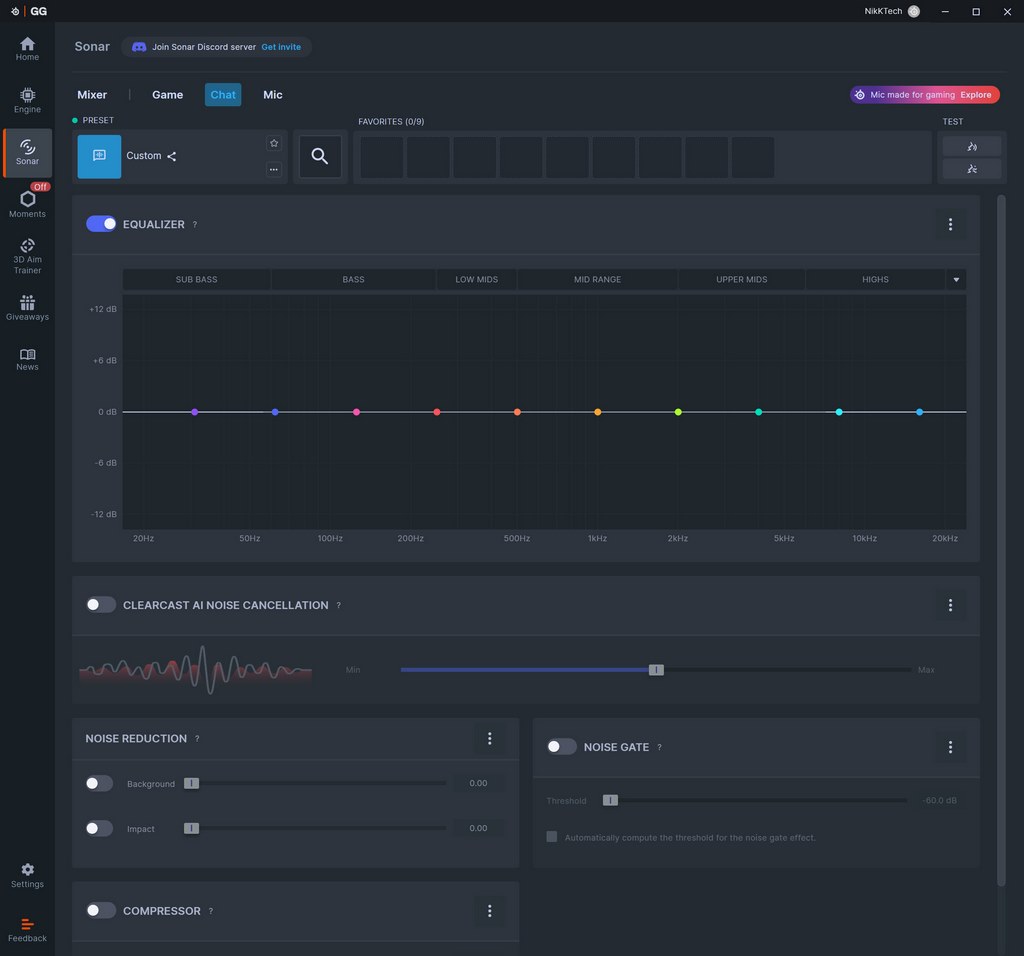Open the 3D Aim Trainer
Screen dimensions: 1024x956
27,255
